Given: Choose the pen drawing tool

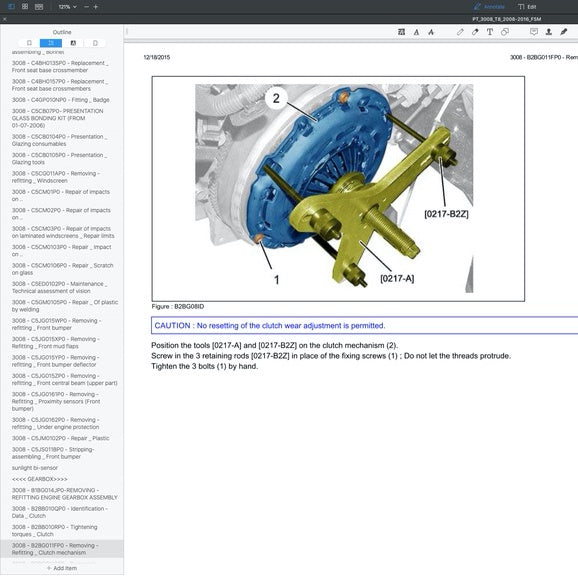Looking at the screenshot, I should click(460, 32).
